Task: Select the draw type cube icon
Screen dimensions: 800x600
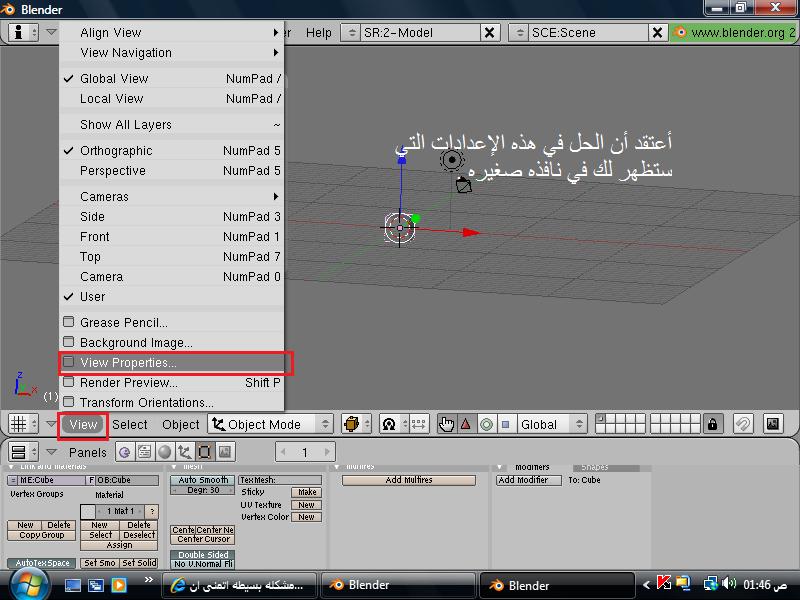Action: (356, 424)
